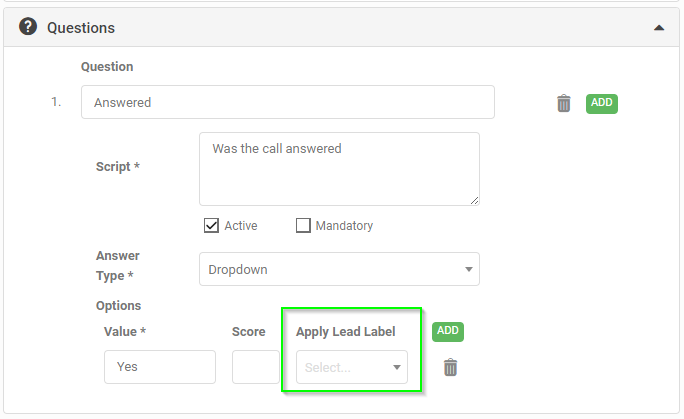Click the Script text area resize handle
Image resolution: width=684 pixels, height=419 pixels.
[475, 201]
